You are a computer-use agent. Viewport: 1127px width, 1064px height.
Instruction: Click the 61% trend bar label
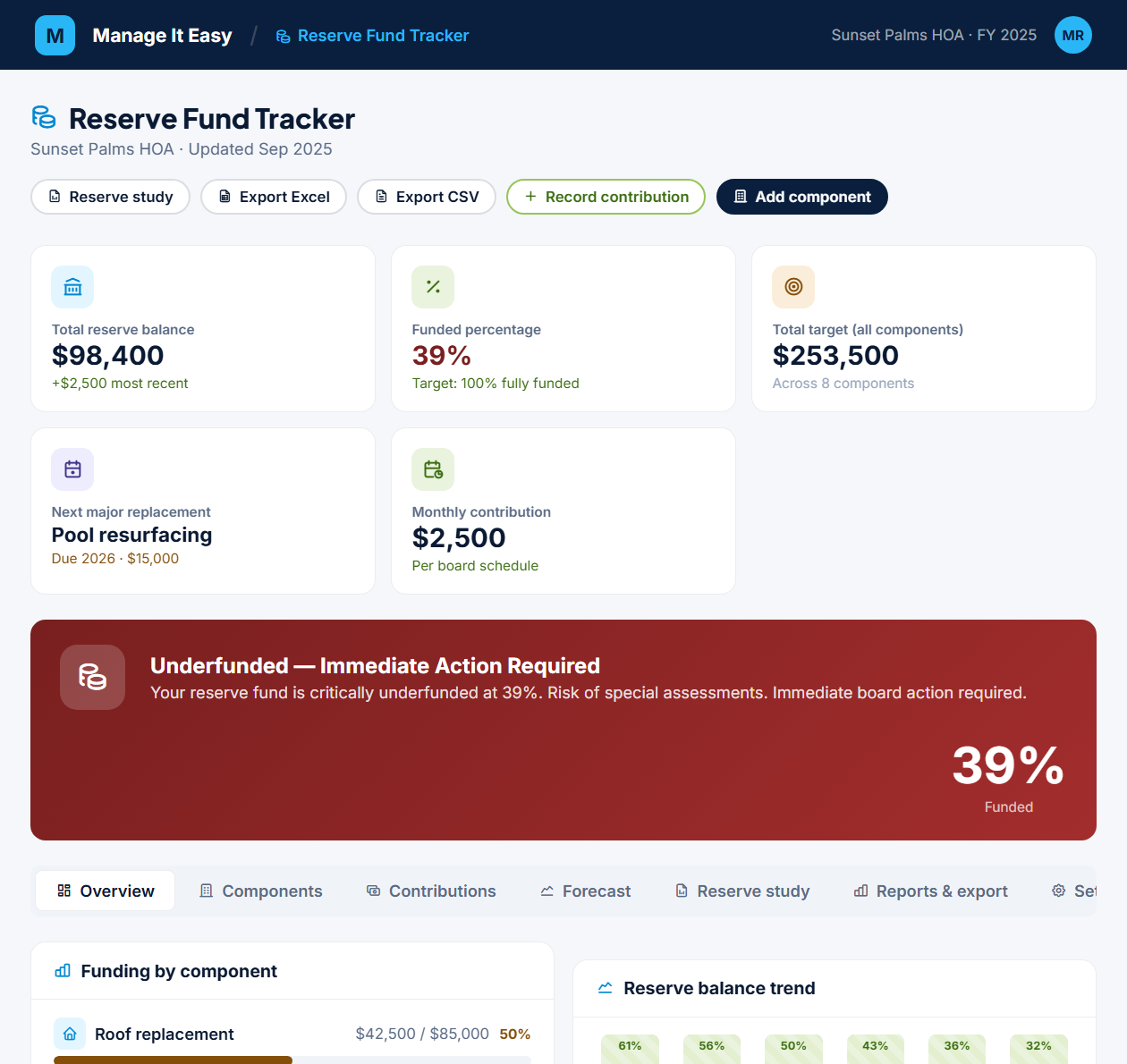tap(630, 1045)
